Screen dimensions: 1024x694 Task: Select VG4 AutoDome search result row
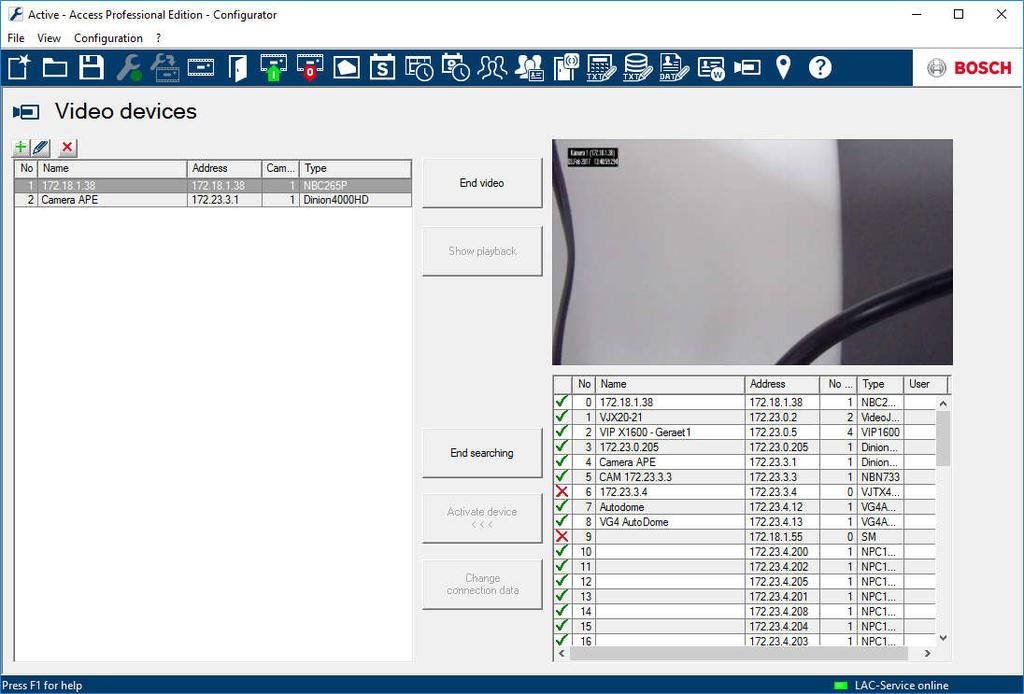click(744, 522)
